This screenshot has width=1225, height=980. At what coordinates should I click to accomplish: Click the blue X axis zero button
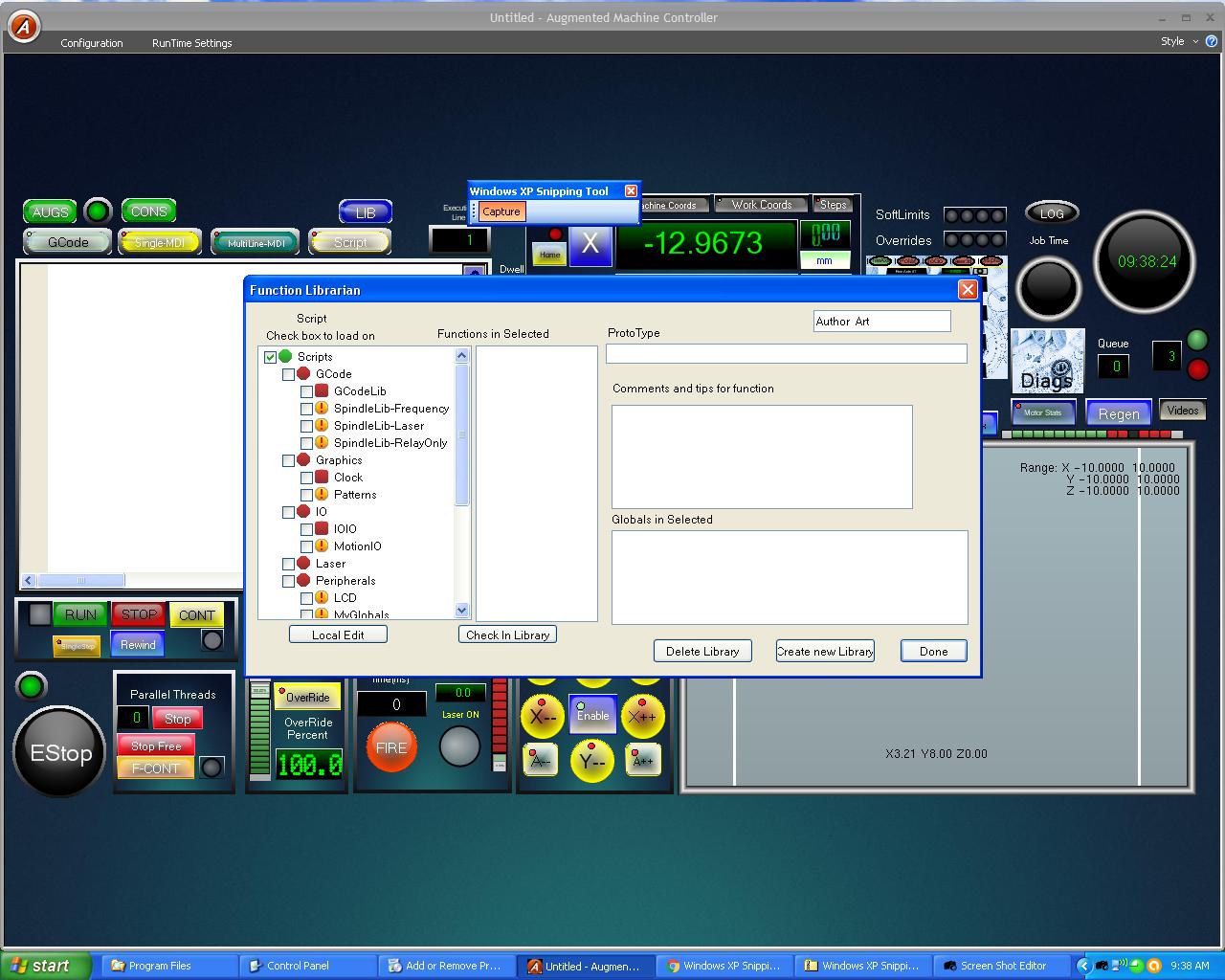pyautogui.click(x=590, y=244)
